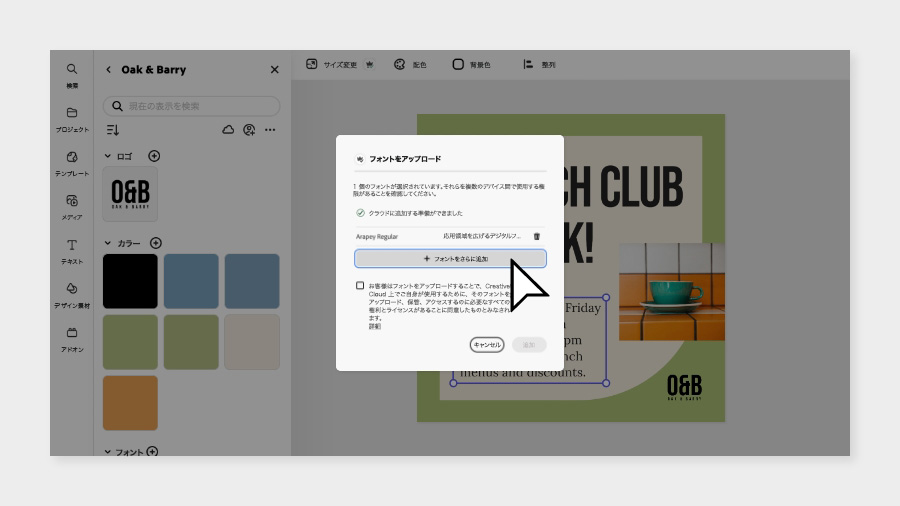Viewport: 900px width, 506px height.
Task: Open the アドオン panel in sidebar
Action: [x=72, y=339]
